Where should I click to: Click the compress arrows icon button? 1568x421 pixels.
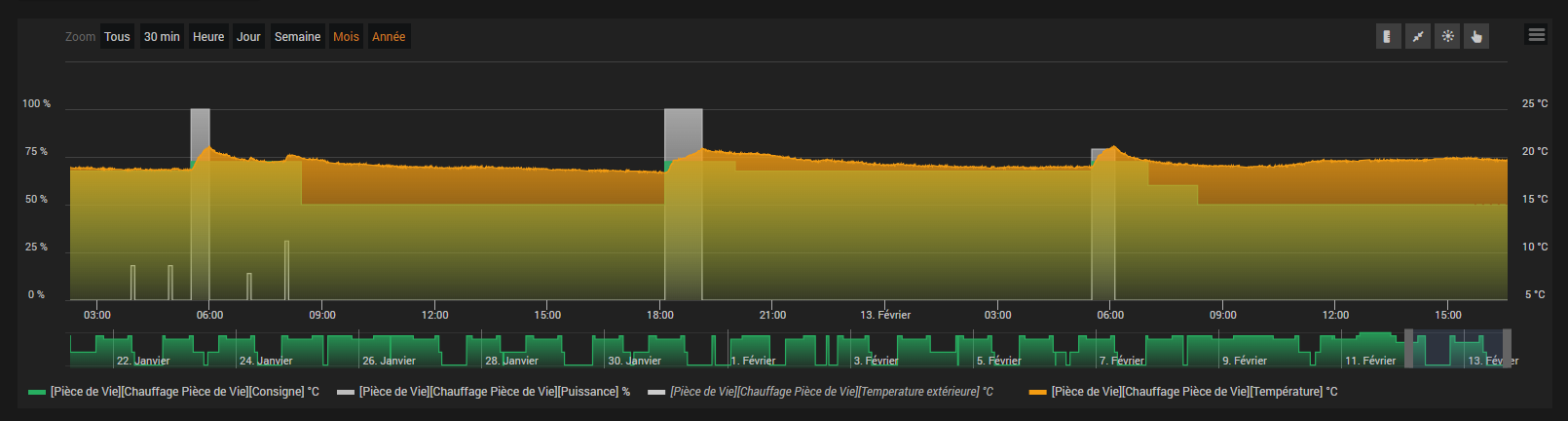(x=1418, y=37)
